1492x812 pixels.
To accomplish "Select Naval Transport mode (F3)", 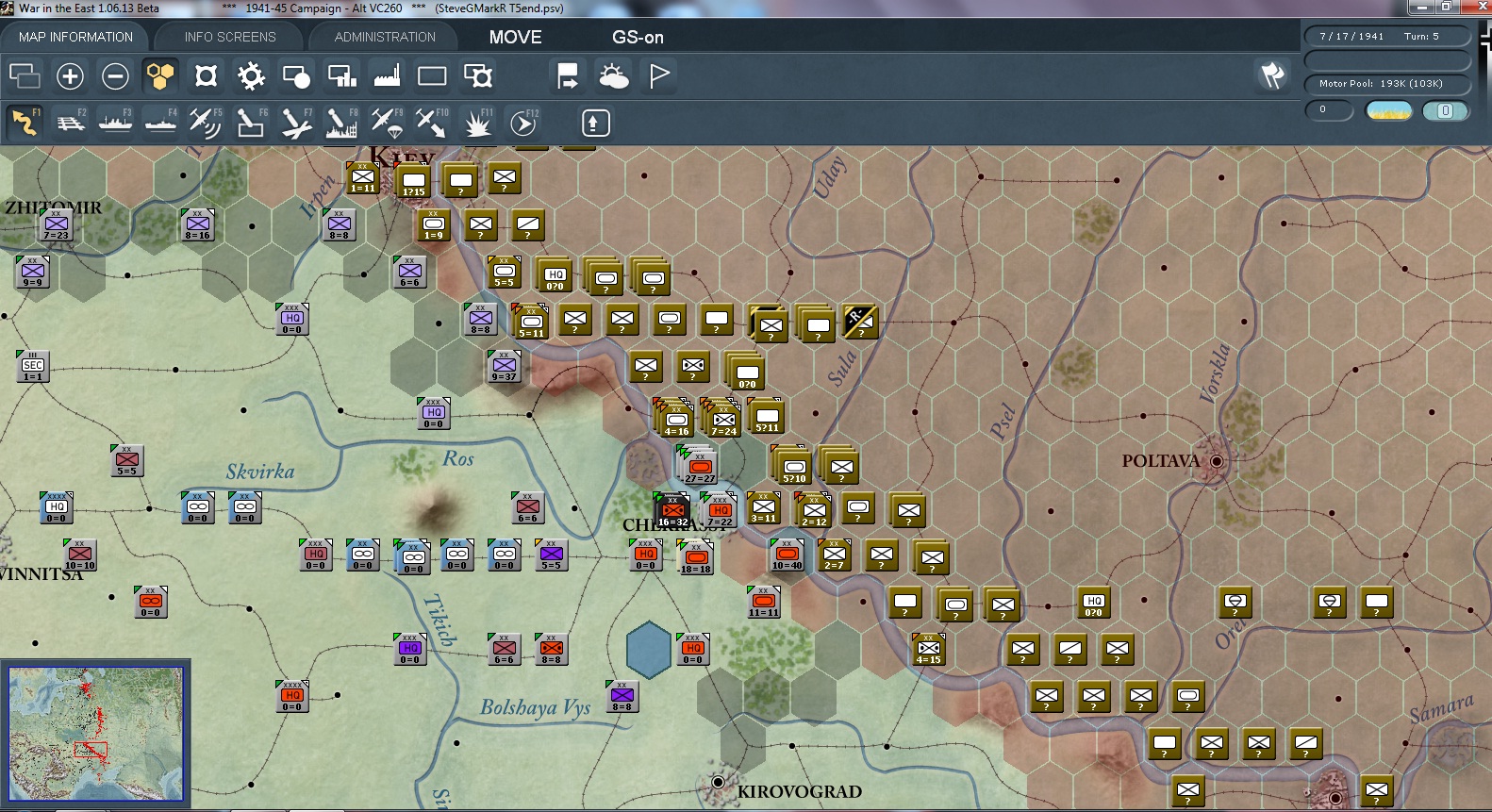I will coord(115,123).
